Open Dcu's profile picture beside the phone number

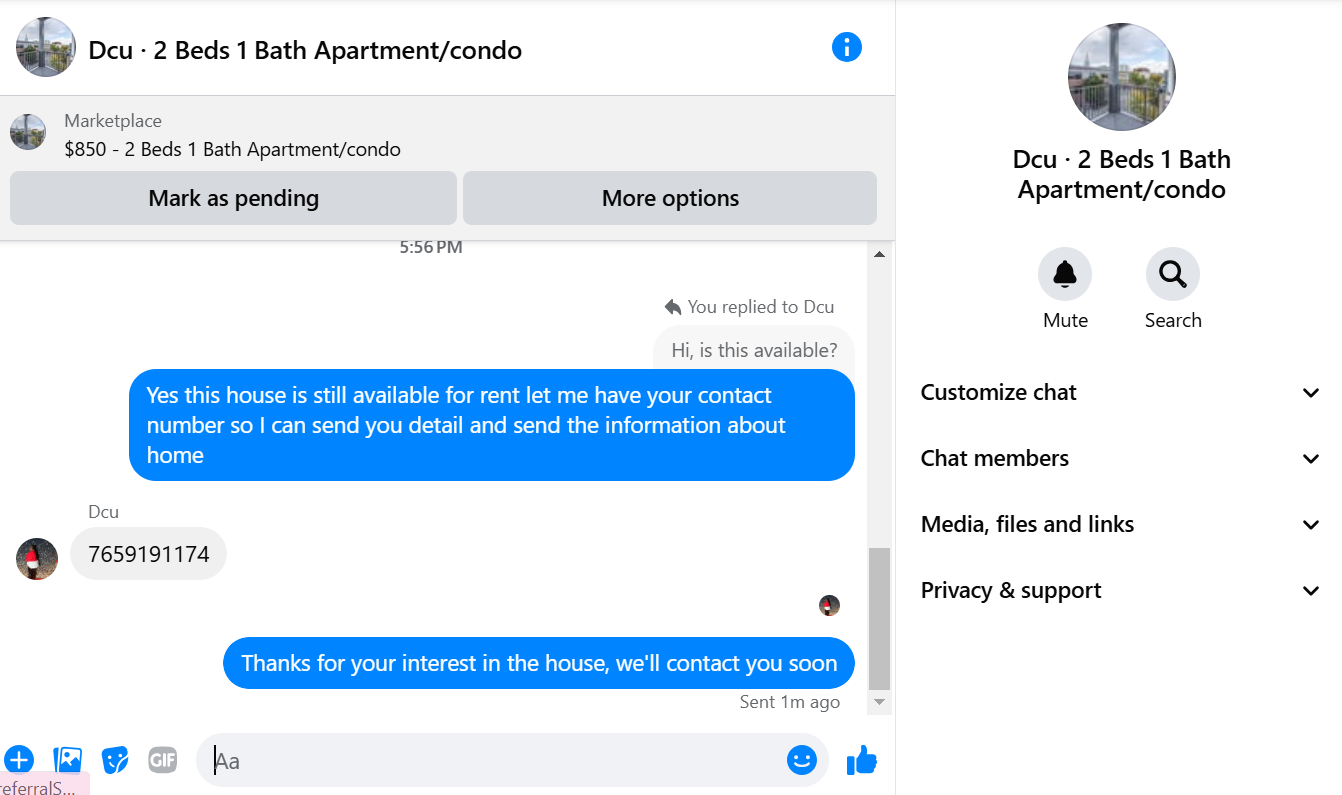click(x=37, y=559)
